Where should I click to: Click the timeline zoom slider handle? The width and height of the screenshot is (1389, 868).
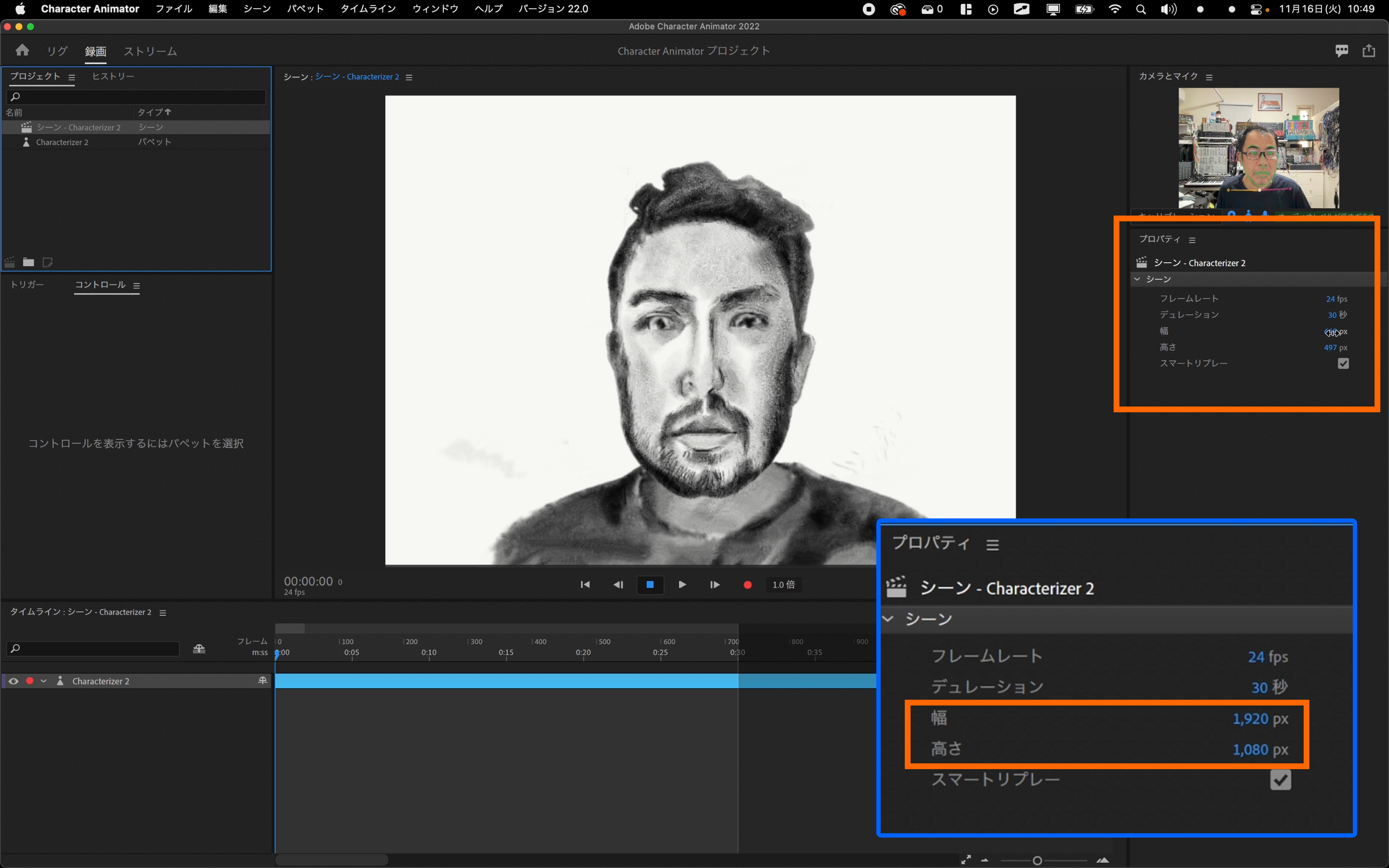pyautogui.click(x=1037, y=860)
